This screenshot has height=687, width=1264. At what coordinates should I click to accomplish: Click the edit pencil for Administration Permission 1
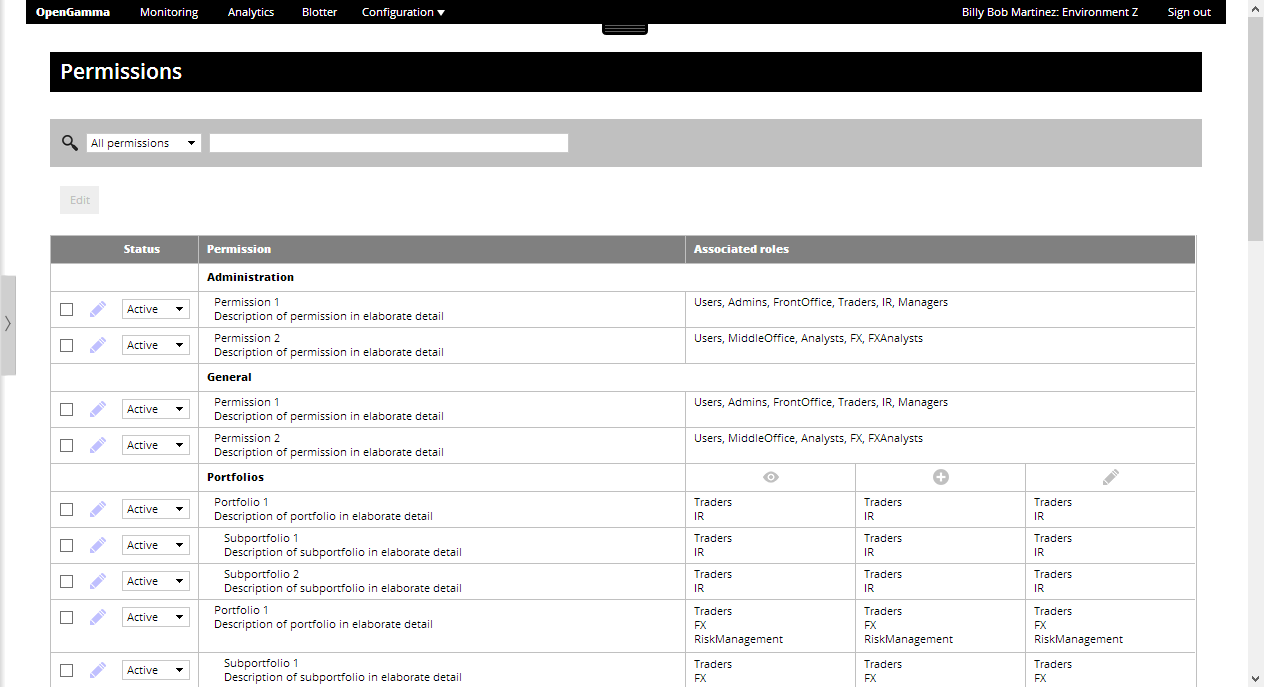[x=97, y=309]
